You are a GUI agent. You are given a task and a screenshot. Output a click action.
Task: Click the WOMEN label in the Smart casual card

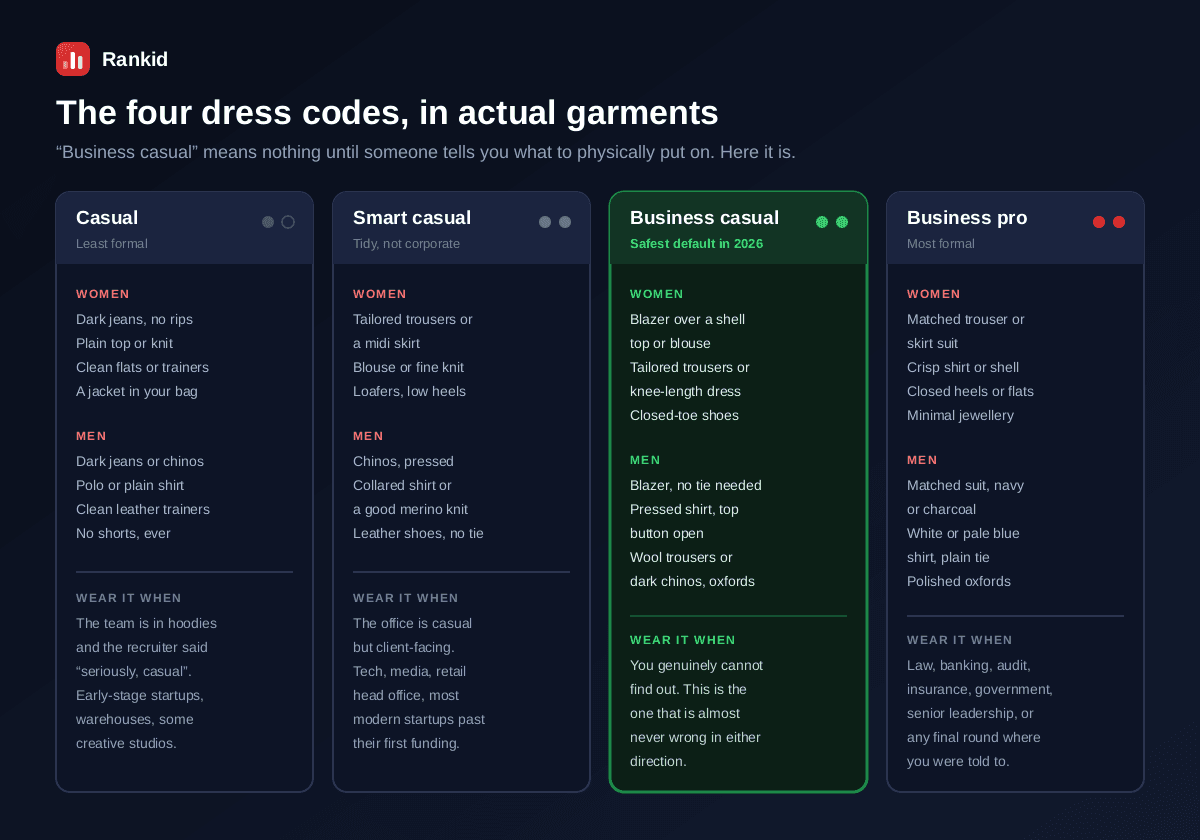380,294
